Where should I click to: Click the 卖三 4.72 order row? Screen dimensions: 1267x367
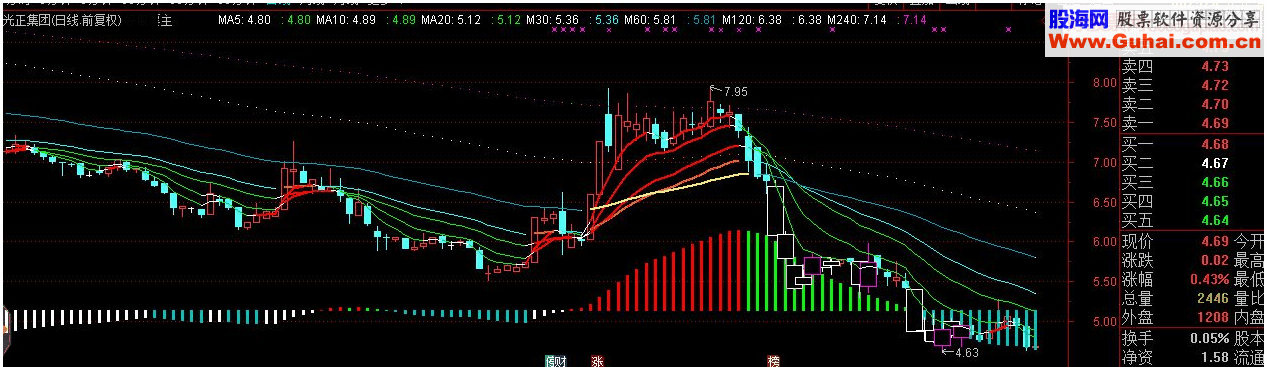(x=1175, y=85)
